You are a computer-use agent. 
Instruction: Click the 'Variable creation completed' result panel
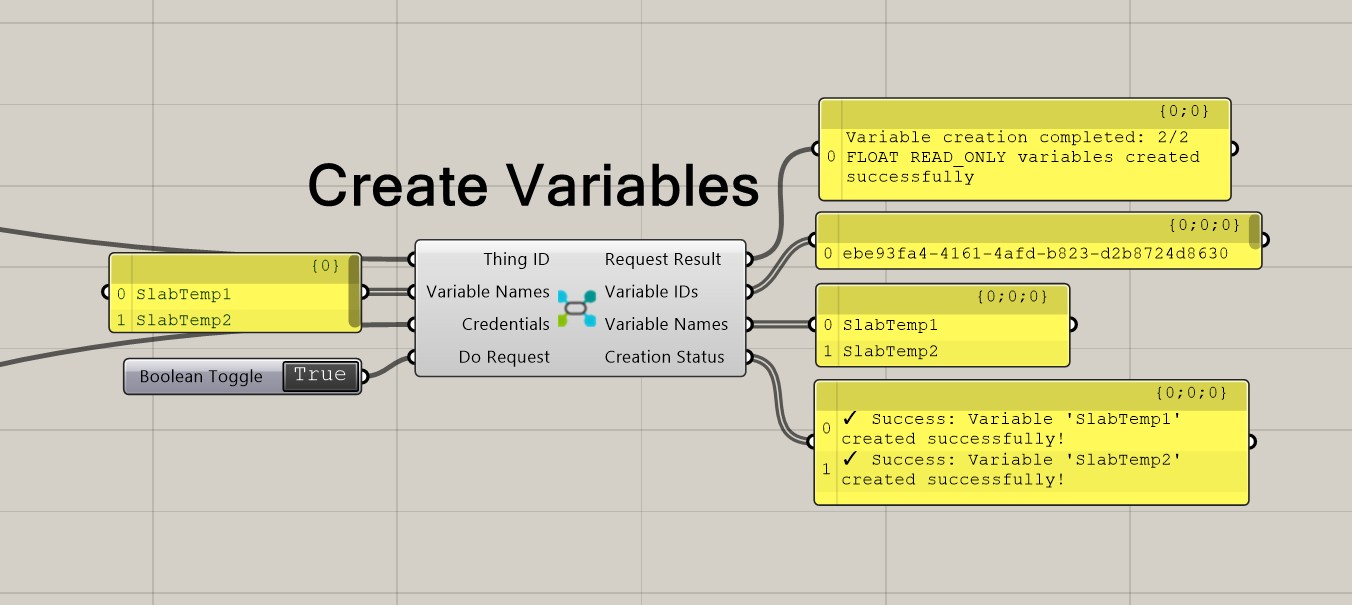coord(1022,157)
